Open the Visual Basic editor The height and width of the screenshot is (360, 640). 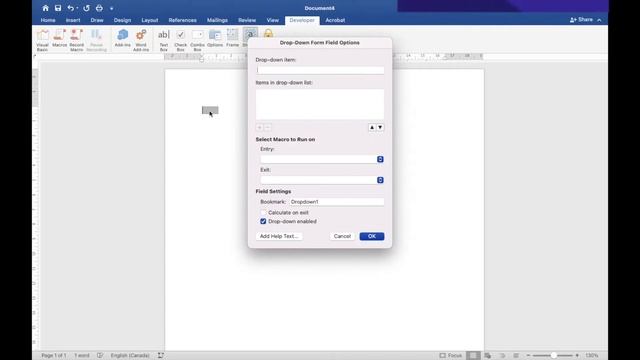[42, 40]
